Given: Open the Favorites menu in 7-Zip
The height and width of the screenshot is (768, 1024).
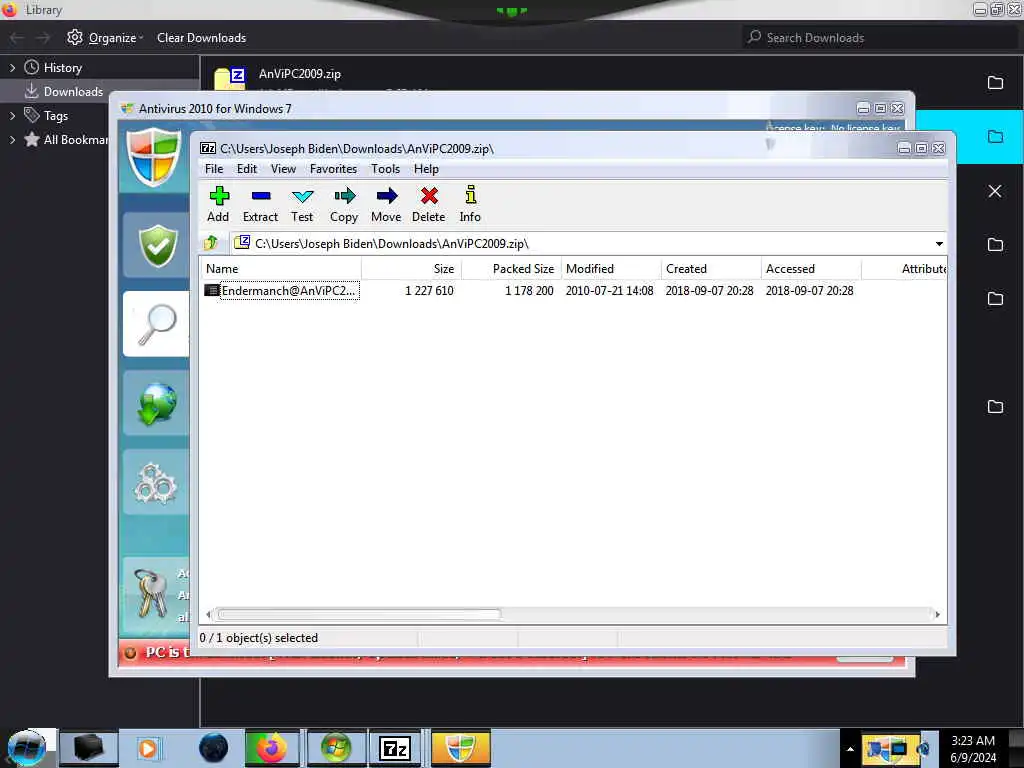Looking at the screenshot, I should 333,169.
